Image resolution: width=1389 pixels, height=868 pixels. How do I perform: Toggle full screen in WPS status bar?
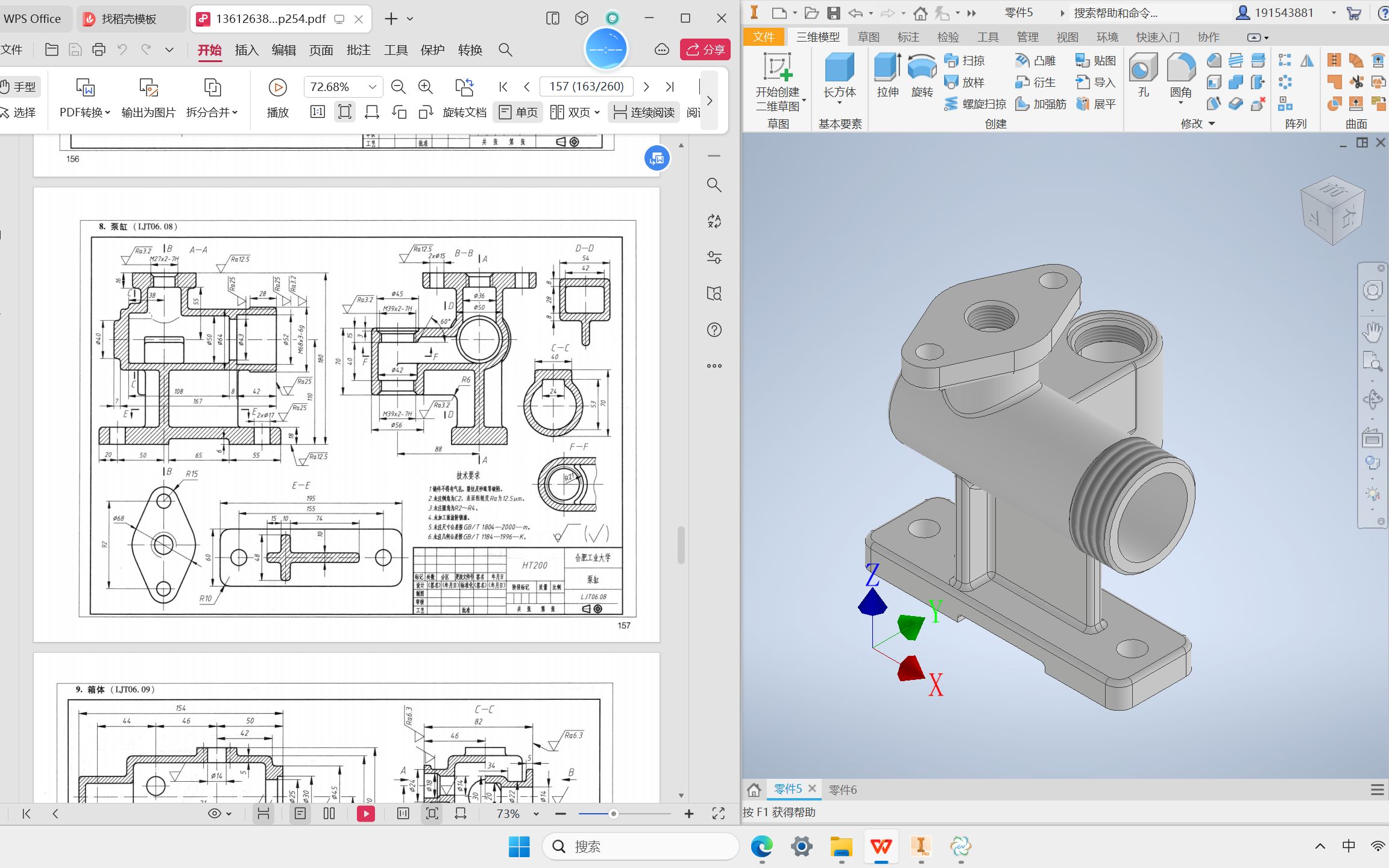click(x=718, y=814)
